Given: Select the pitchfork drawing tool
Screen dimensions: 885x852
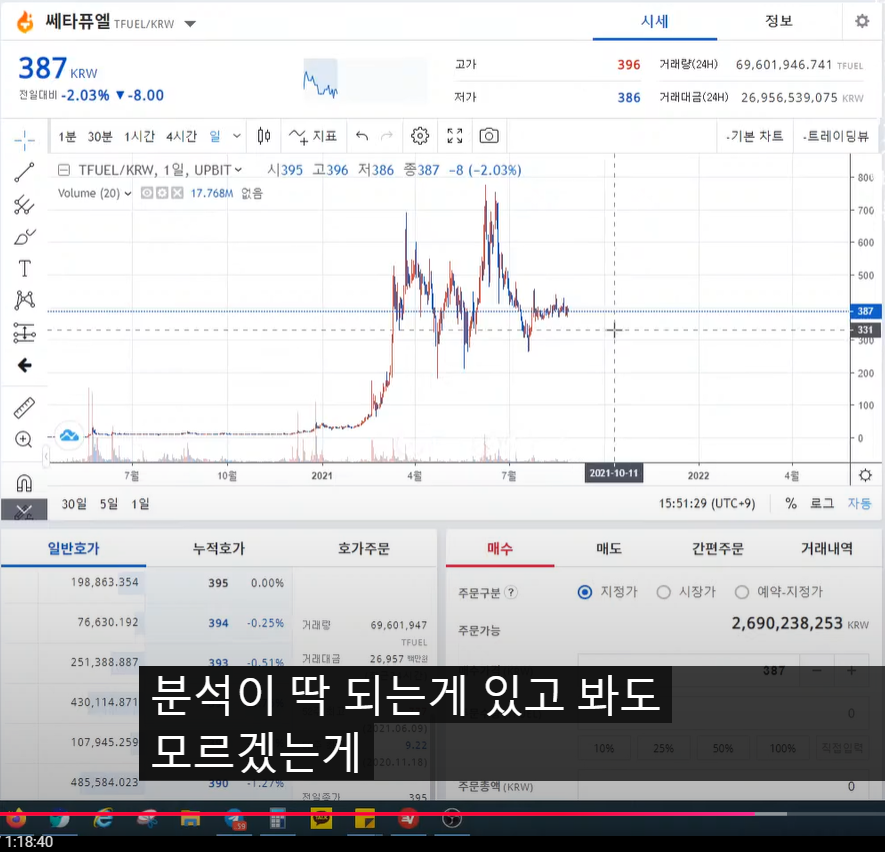Looking at the screenshot, I should click(x=24, y=205).
